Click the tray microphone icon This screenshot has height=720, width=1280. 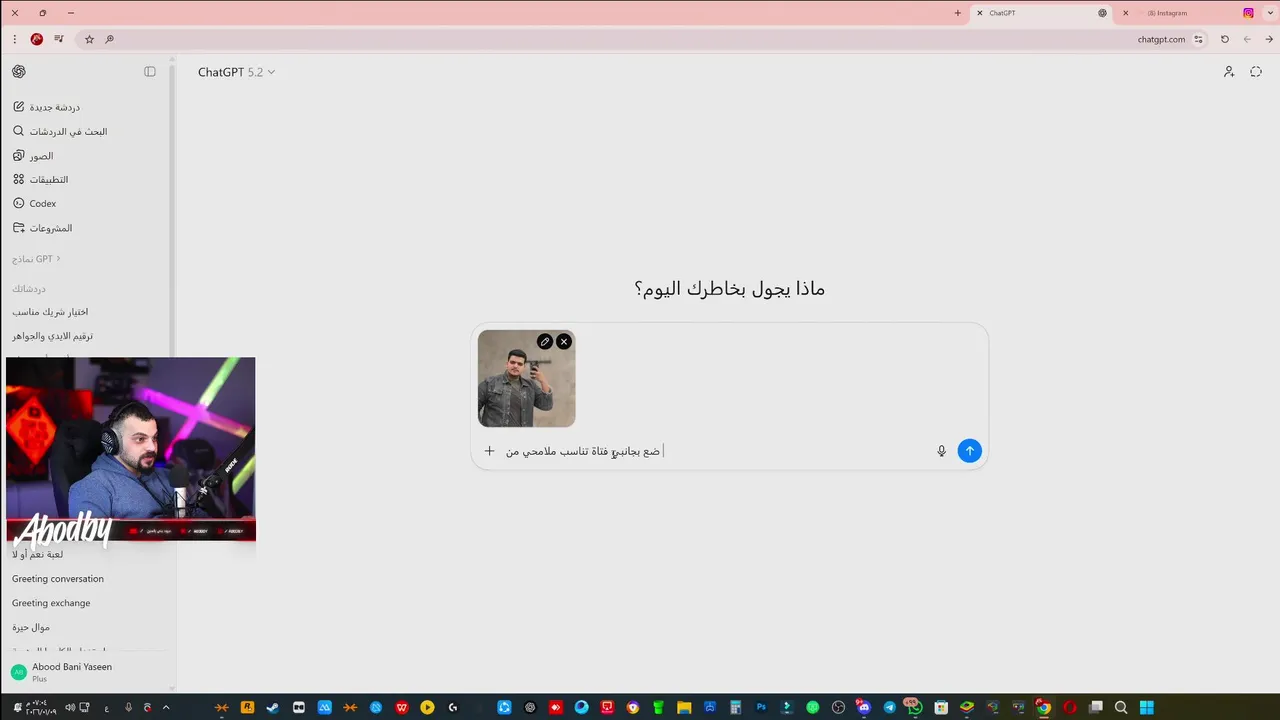(128, 707)
